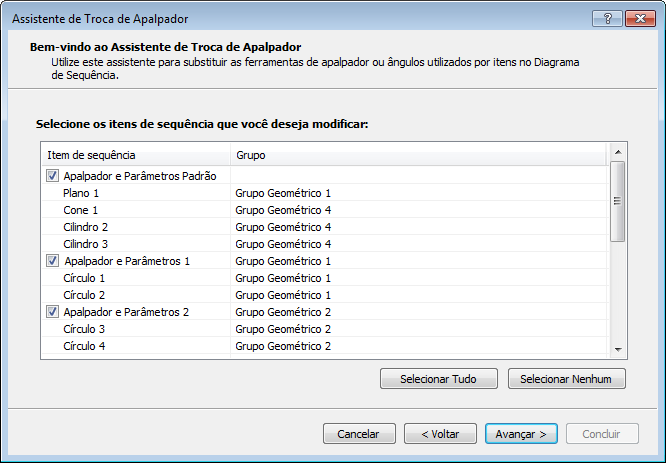Uncheck the Apalpador e Parâmetros 1 checkbox
Viewport: 666px width, 463px height.
(52, 261)
